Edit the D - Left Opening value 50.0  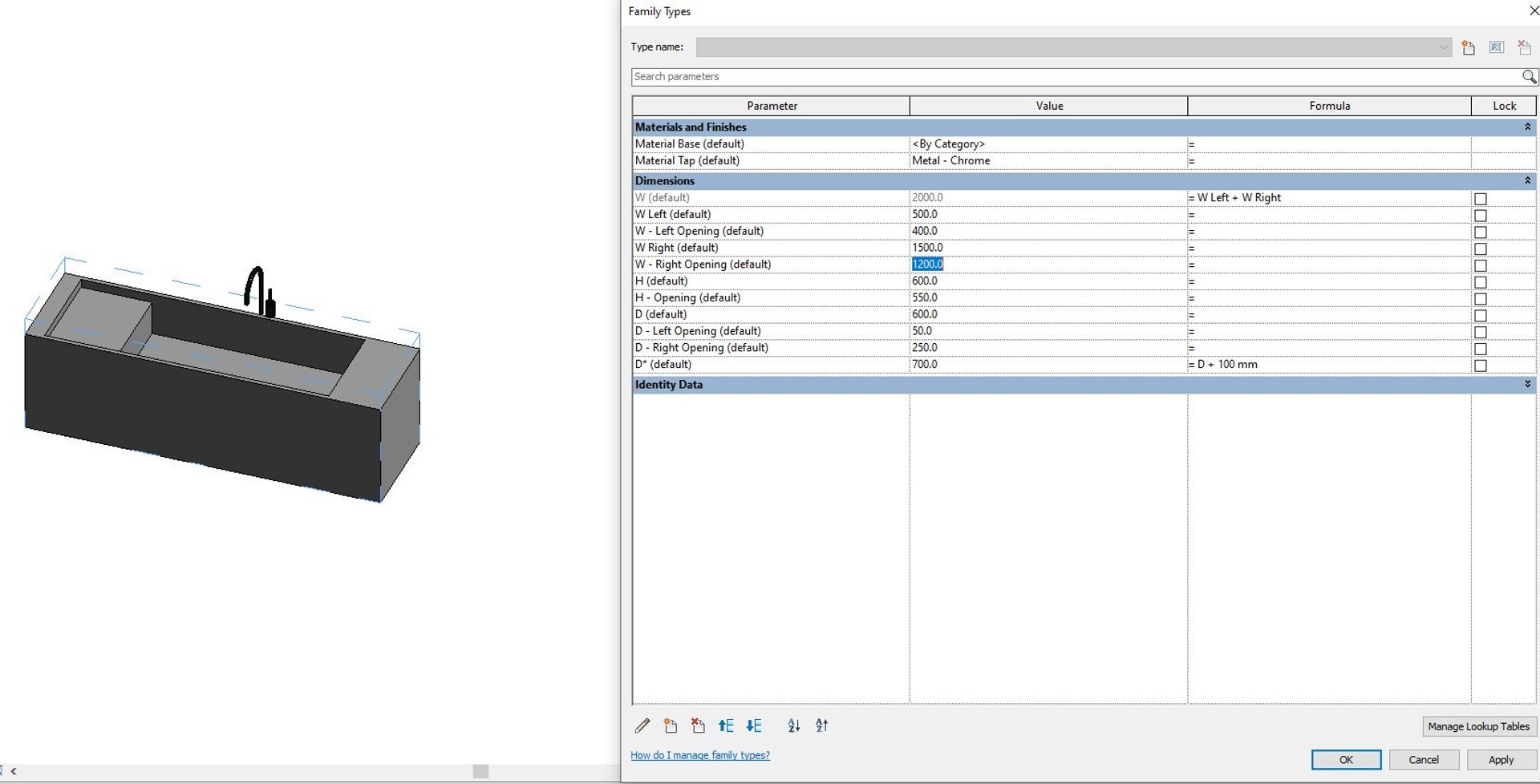tap(1048, 331)
